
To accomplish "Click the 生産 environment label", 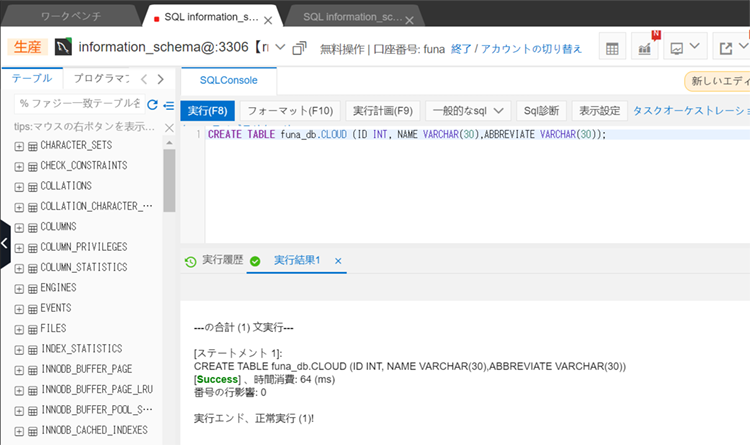I will point(28,47).
